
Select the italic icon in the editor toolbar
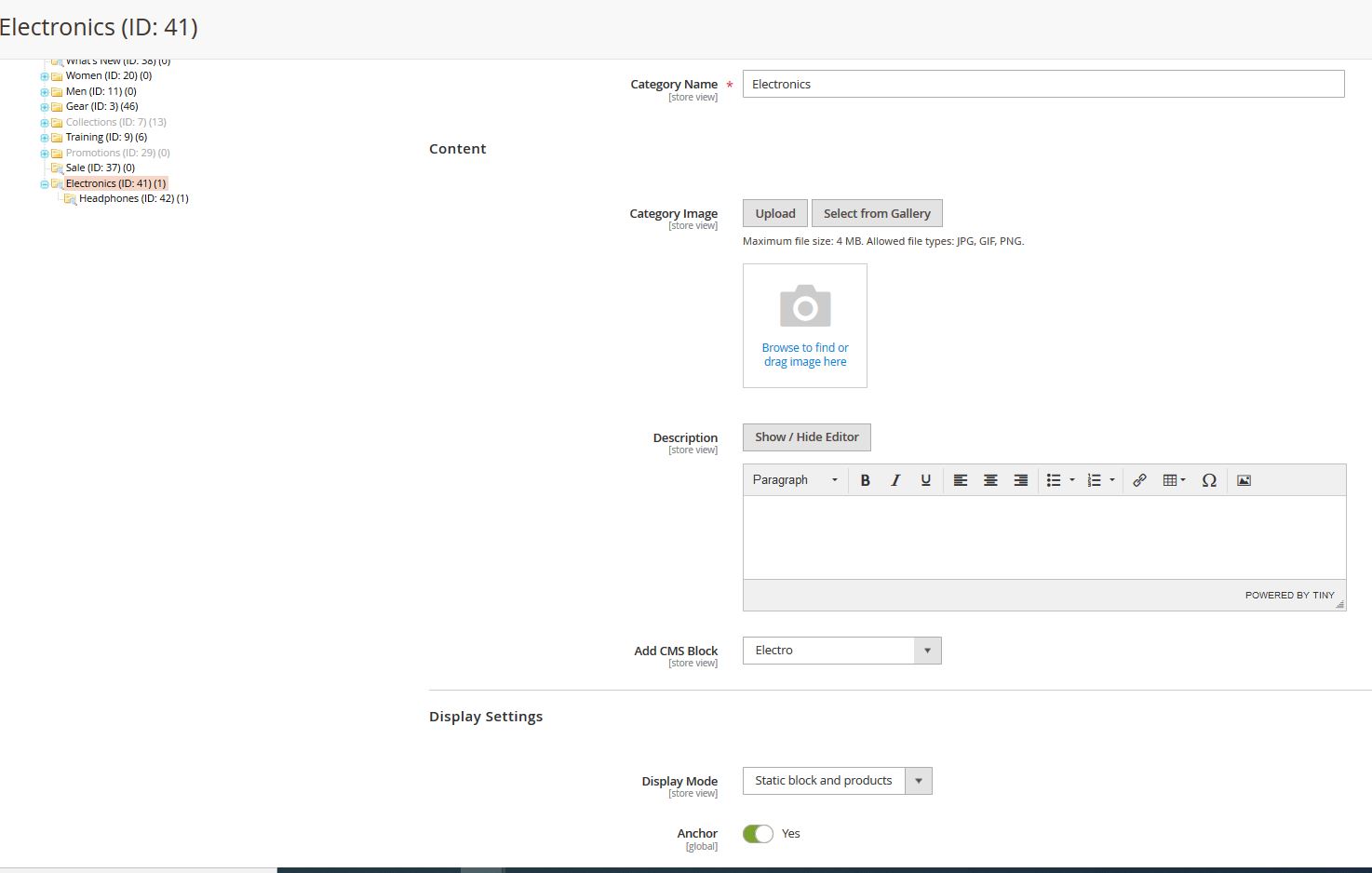[894, 479]
